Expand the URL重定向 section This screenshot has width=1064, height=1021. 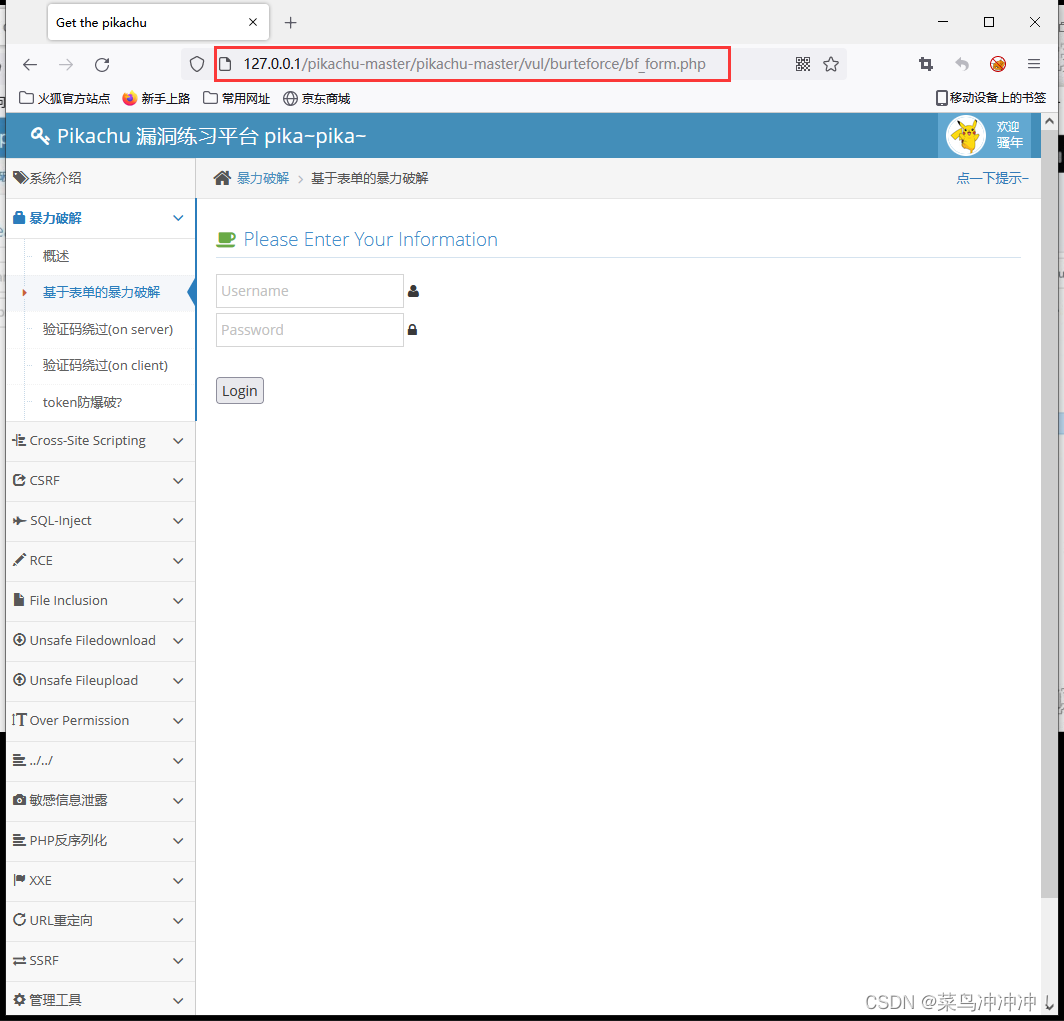point(100,921)
